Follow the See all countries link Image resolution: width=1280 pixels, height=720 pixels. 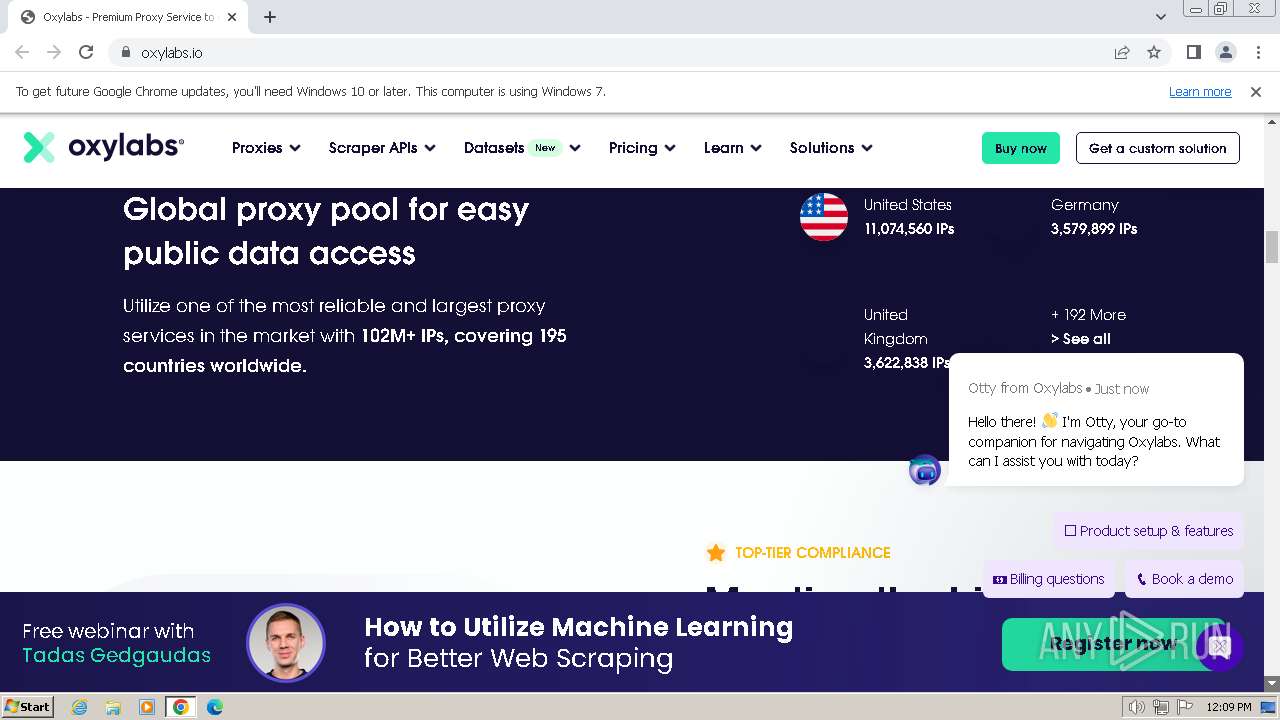[1081, 338]
